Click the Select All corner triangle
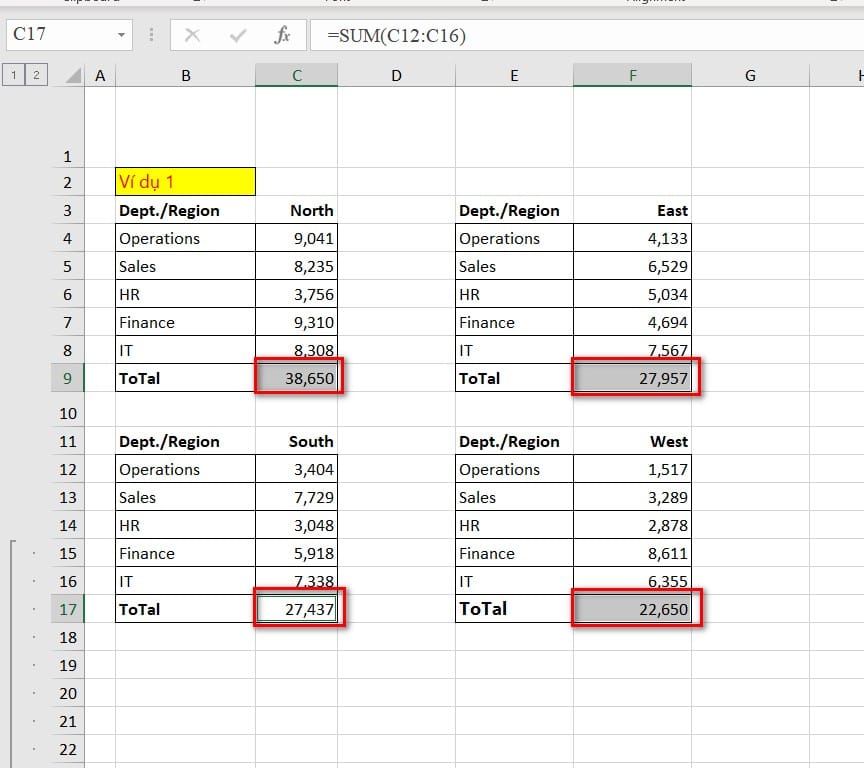 [71, 75]
